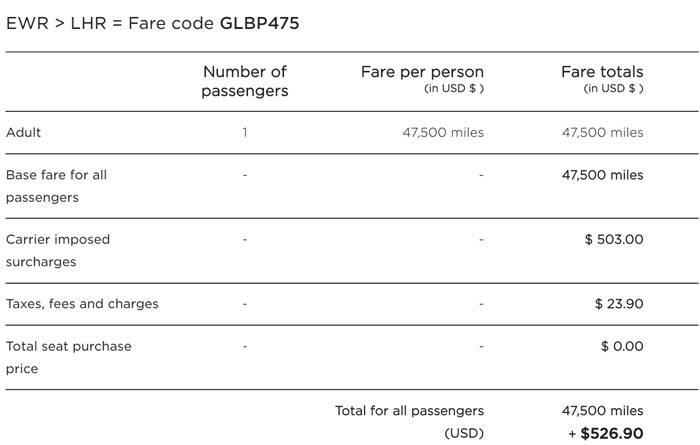Click the grand total miles value
This screenshot has height=445, width=700.
coord(602,411)
